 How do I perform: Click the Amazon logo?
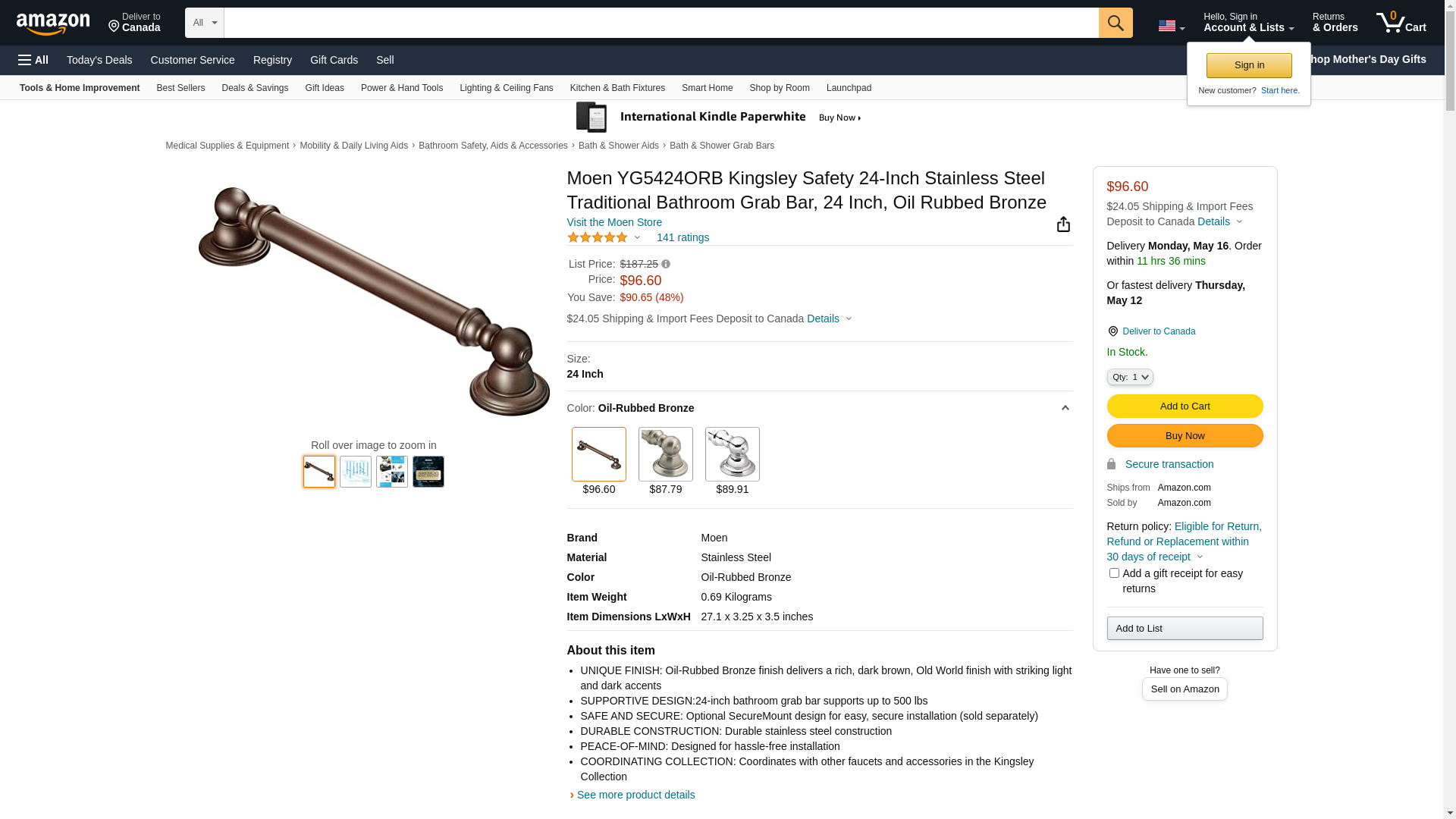53,24
